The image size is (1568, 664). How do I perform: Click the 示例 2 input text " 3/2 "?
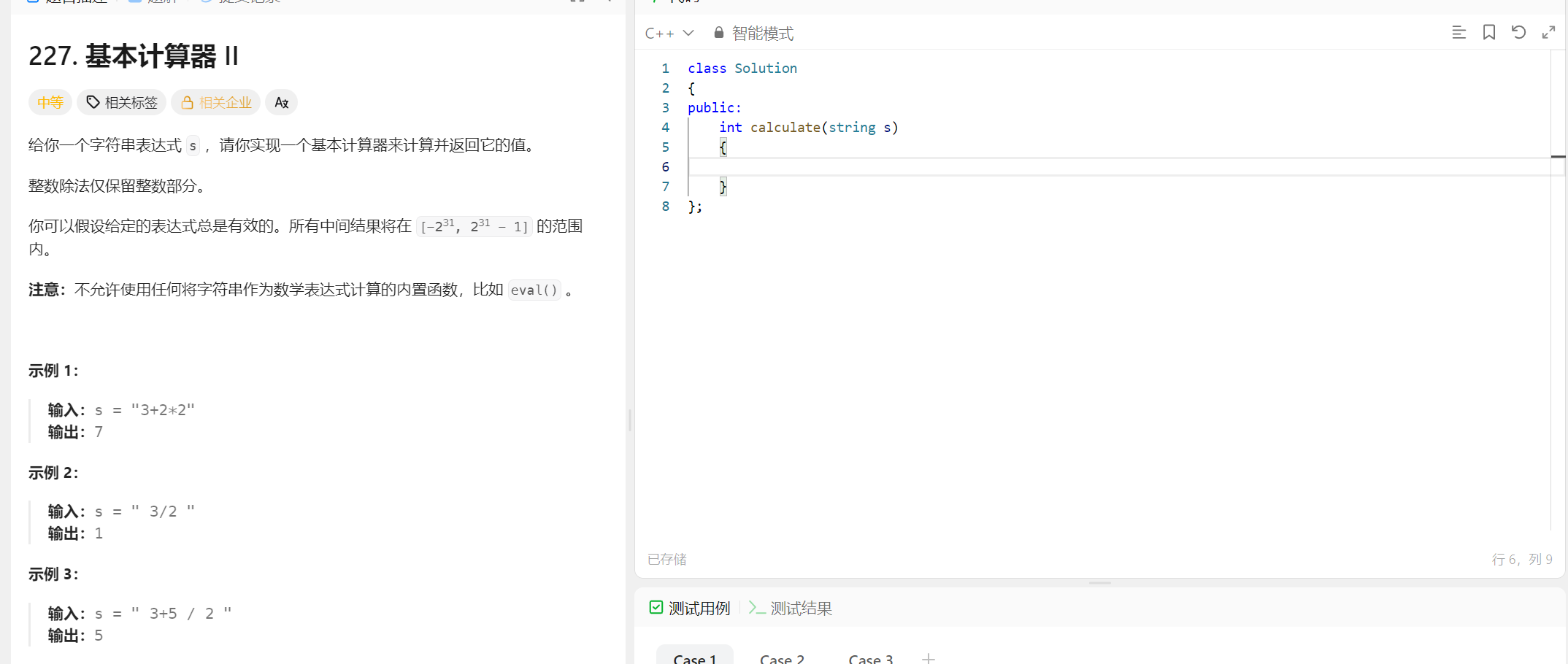[163, 511]
